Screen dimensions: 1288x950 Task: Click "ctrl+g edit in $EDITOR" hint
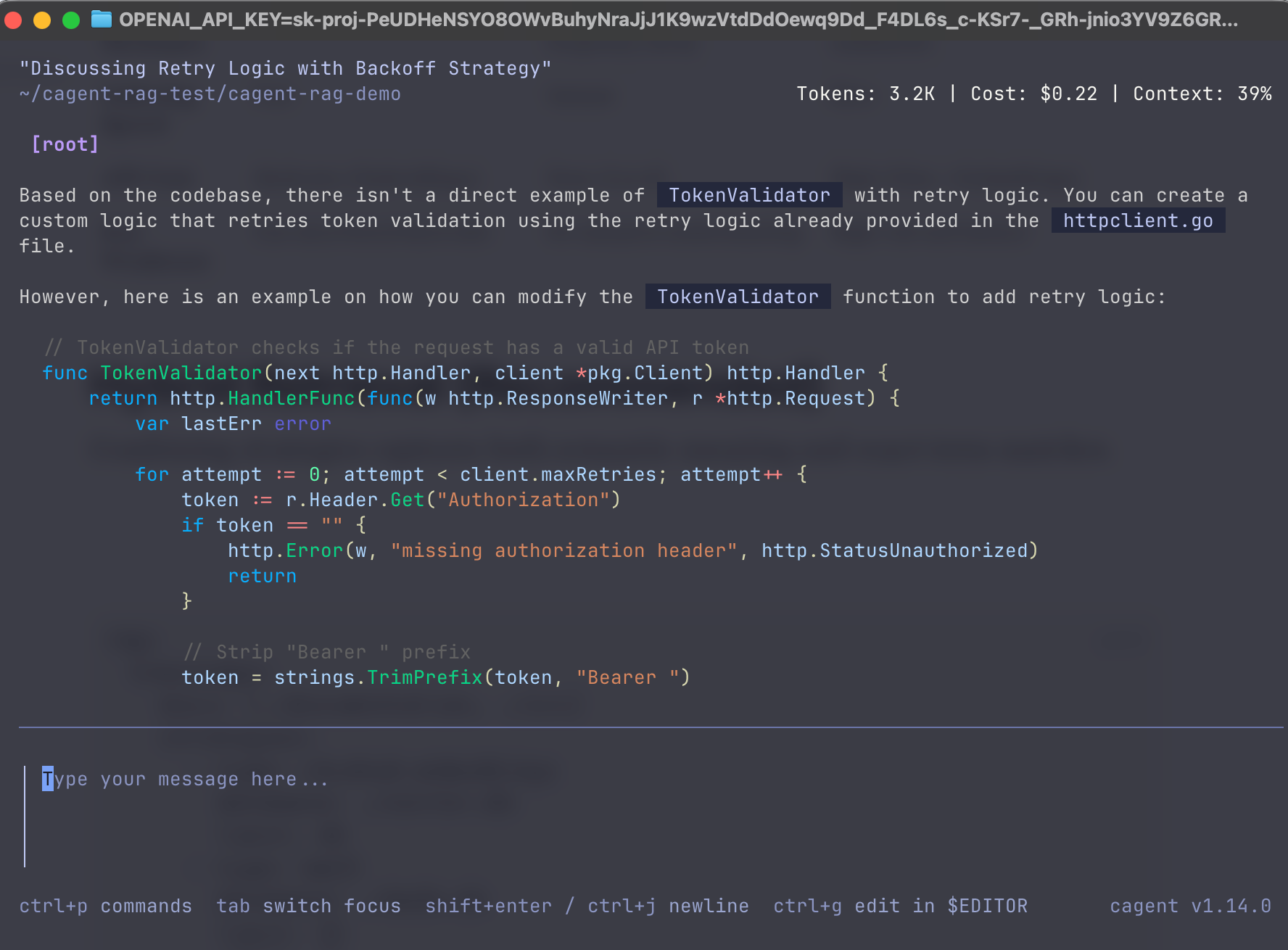[900, 906]
